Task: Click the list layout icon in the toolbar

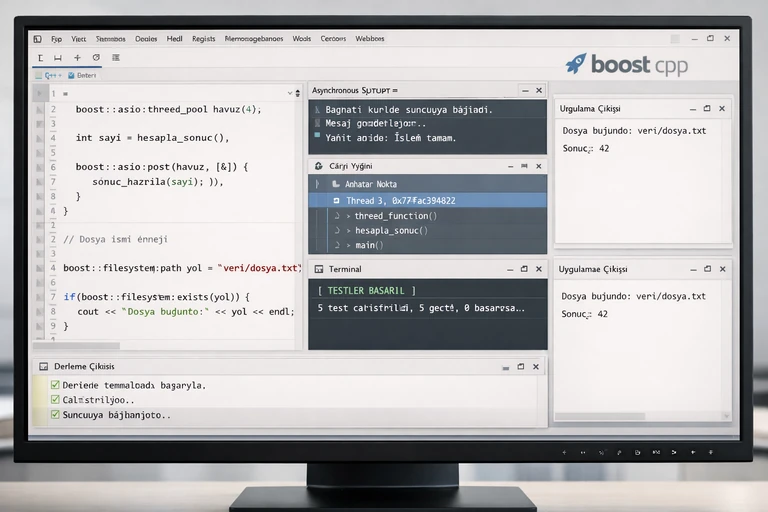Action: (116, 58)
